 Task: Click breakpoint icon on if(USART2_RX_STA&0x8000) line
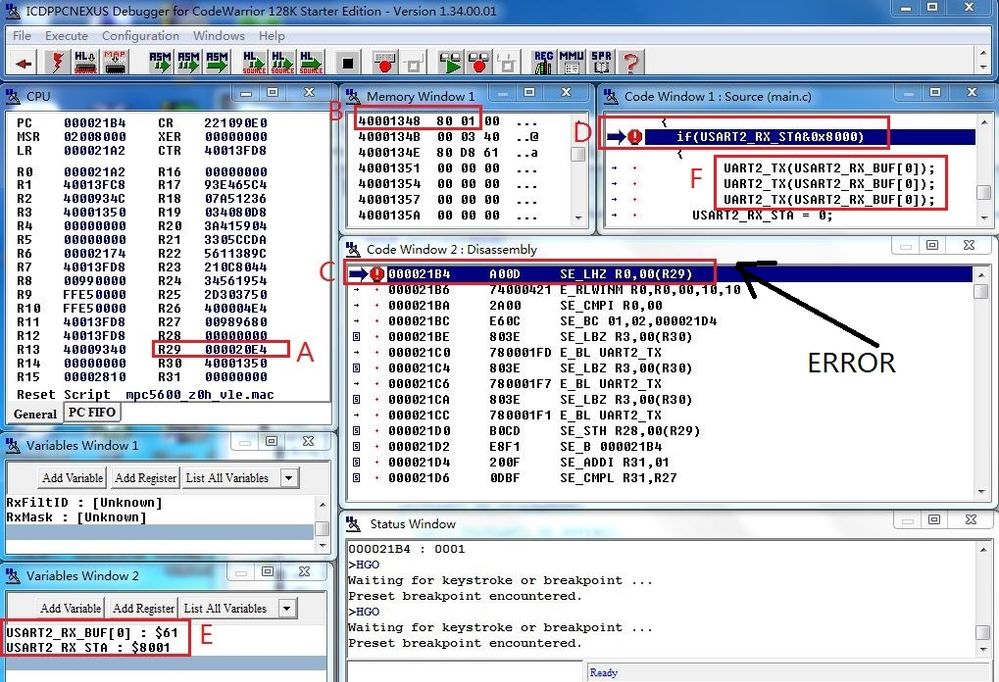click(x=635, y=136)
